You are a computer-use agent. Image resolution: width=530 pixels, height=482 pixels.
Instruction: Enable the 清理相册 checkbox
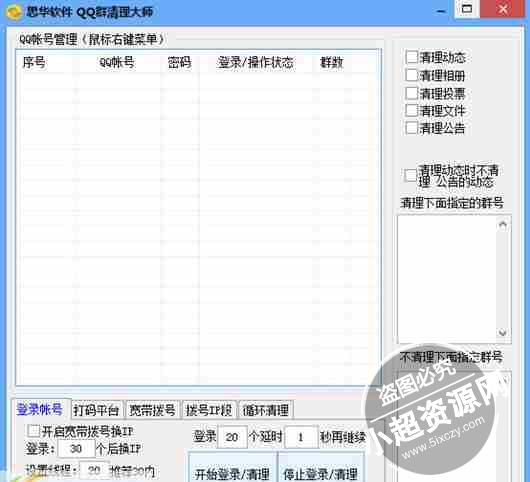pos(412,75)
